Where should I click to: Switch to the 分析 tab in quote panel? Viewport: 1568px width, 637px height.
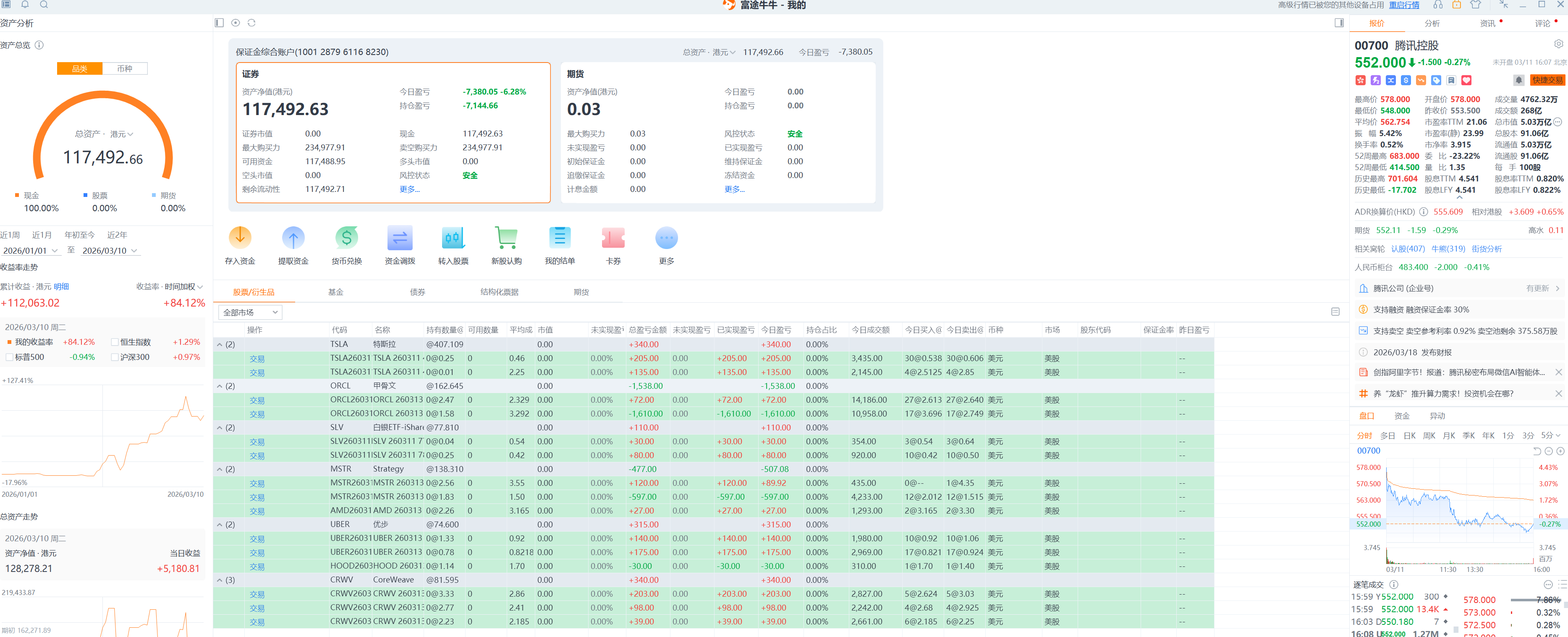pos(1432,23)
